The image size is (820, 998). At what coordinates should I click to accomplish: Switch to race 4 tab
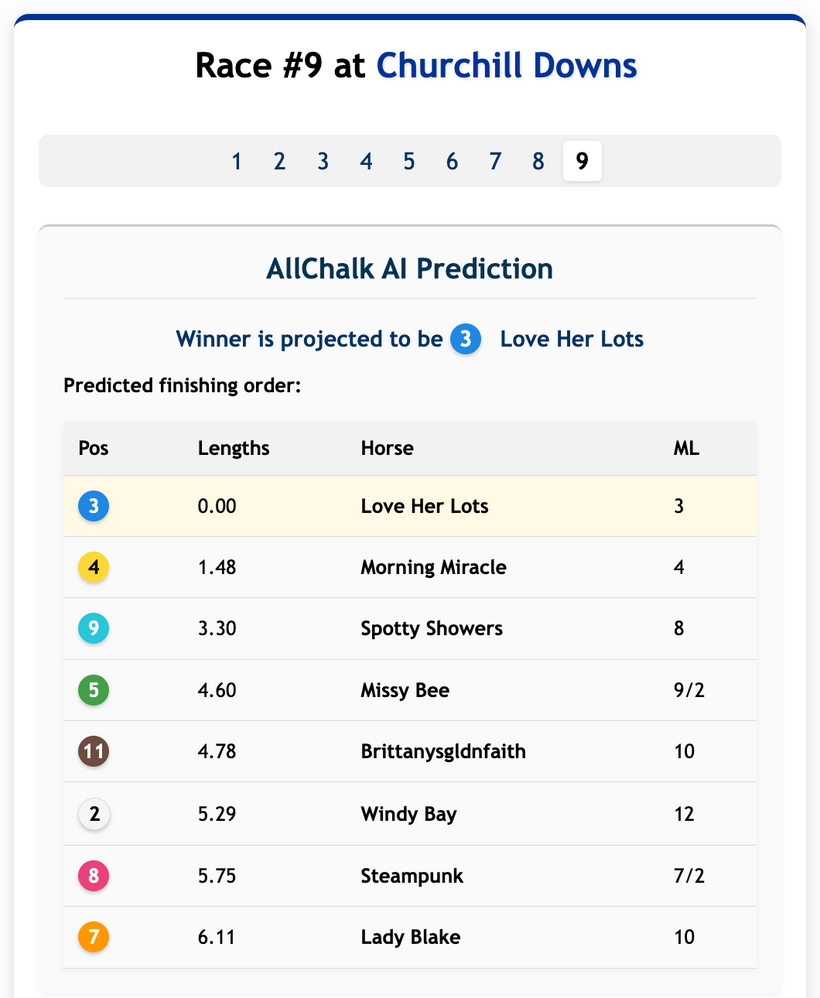[366, 161]
